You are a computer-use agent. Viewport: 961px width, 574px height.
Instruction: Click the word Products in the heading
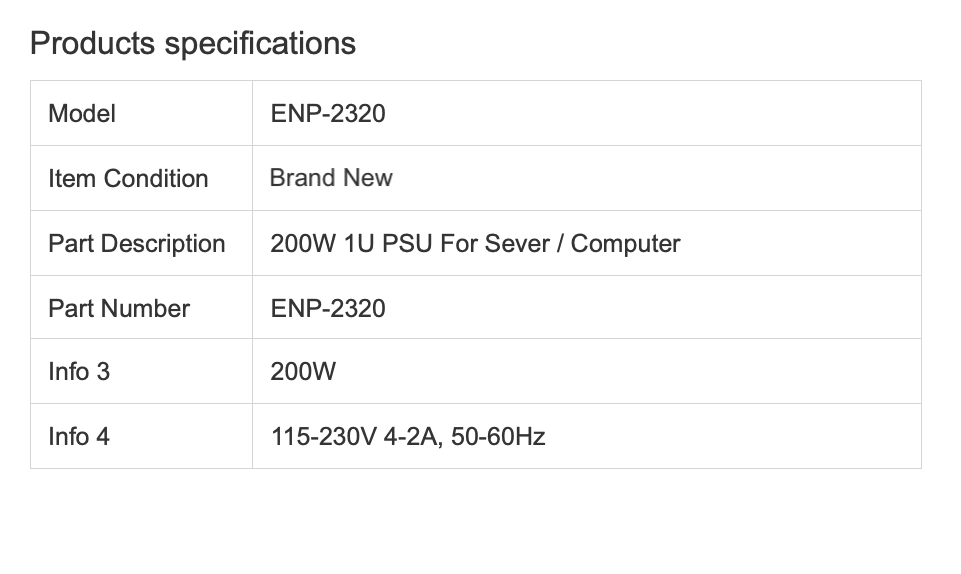pyautogui.click(x=93, y=44)
